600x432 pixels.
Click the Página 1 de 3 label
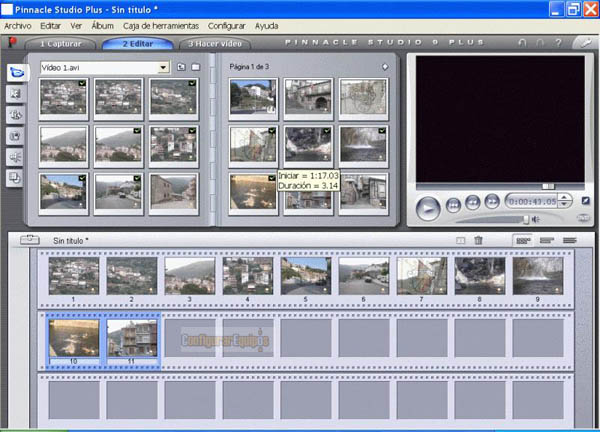coord(249,67)
